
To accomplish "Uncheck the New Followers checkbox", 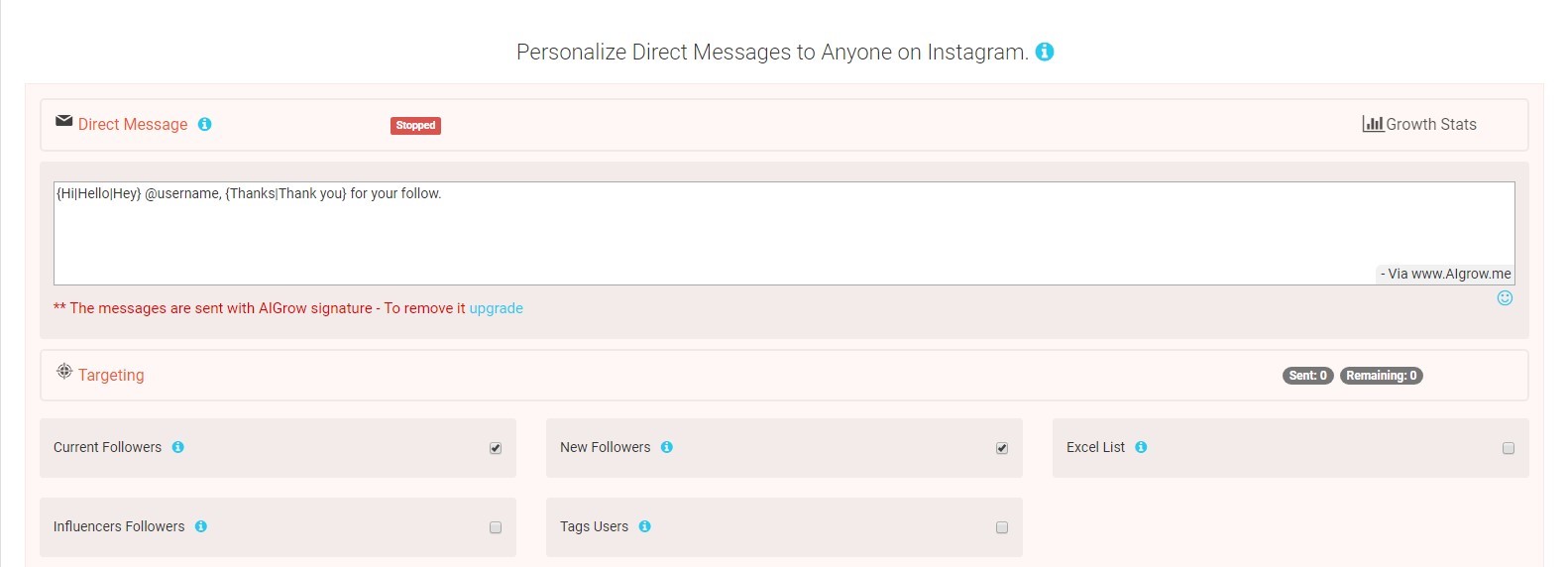I will coord(1002,448).
